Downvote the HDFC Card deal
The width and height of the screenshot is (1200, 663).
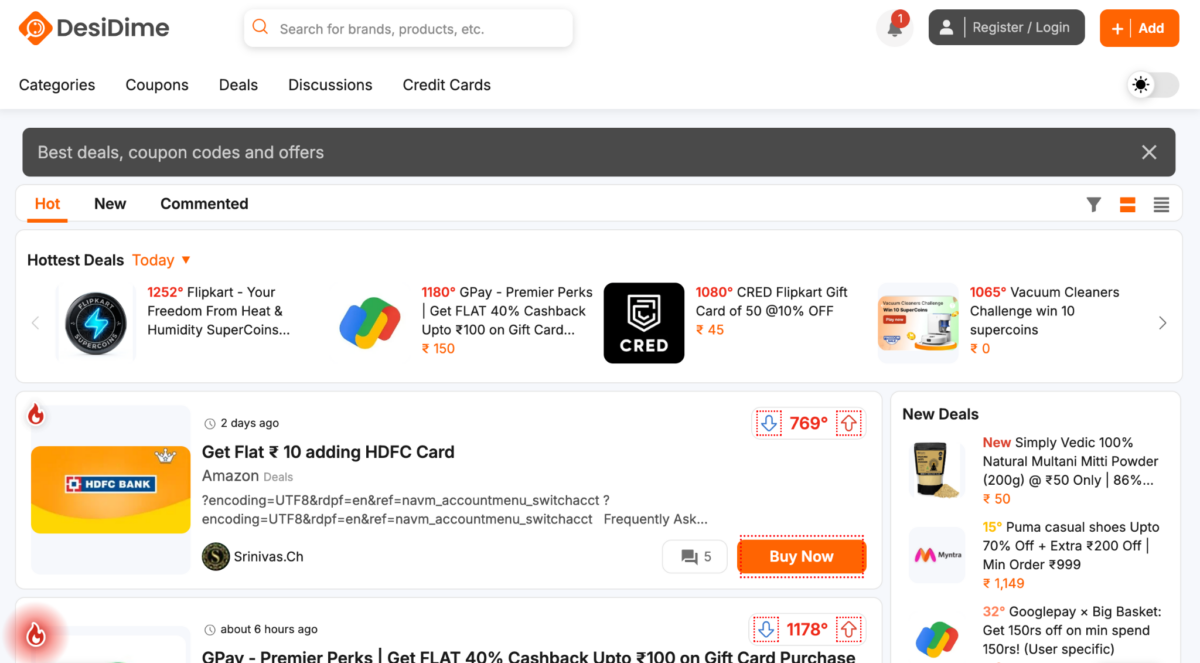[768, 423]
